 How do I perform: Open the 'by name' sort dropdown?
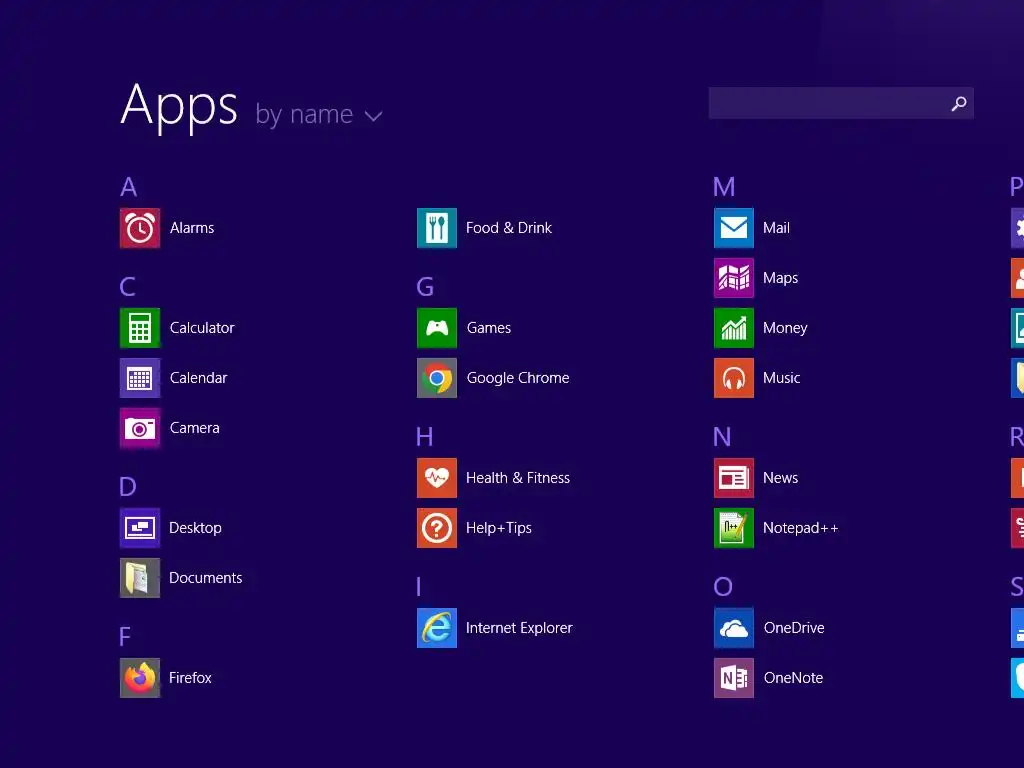pos(318,115)
